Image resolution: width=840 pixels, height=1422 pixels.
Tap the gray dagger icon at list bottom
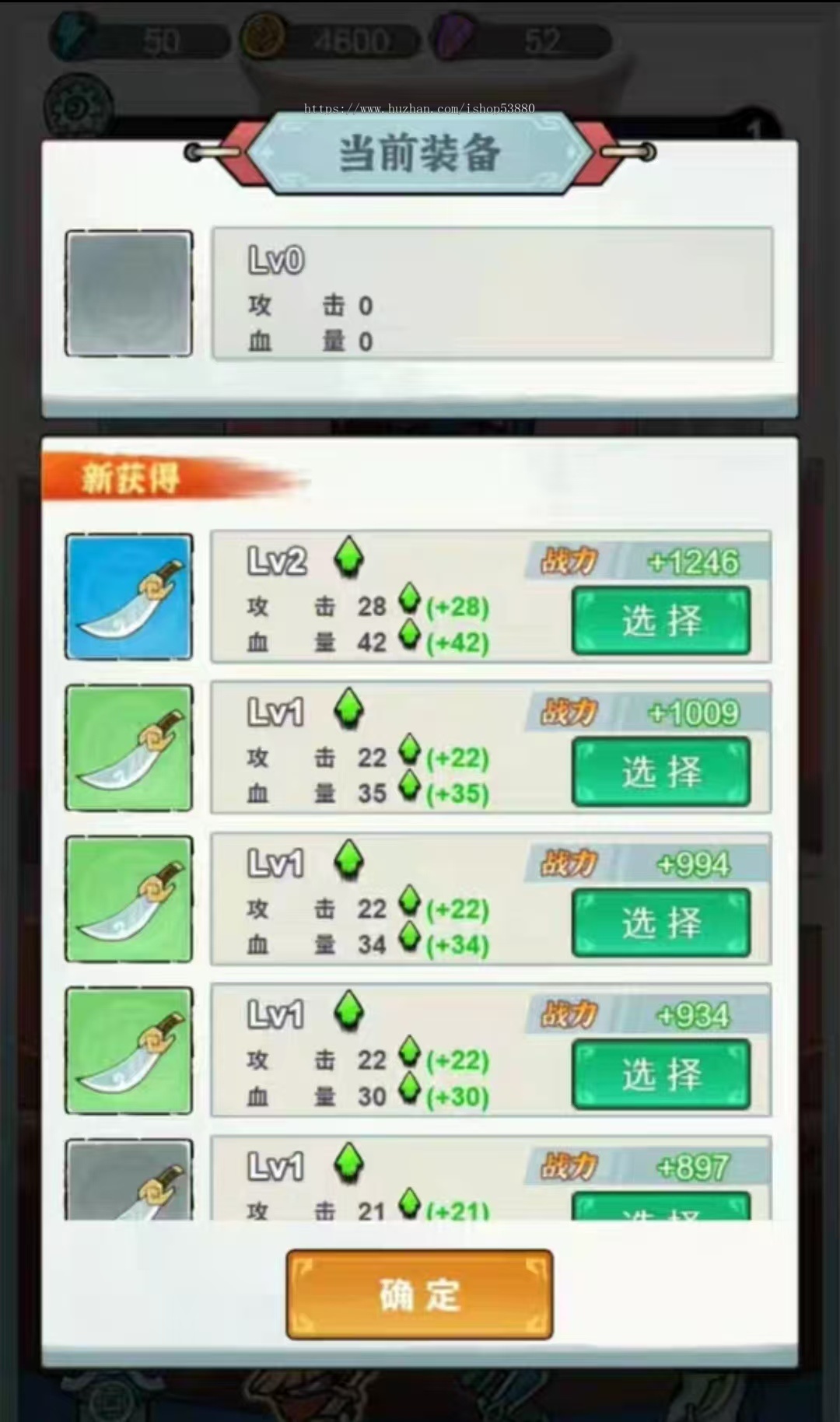pyautogui.click(x=129, y=1179)
